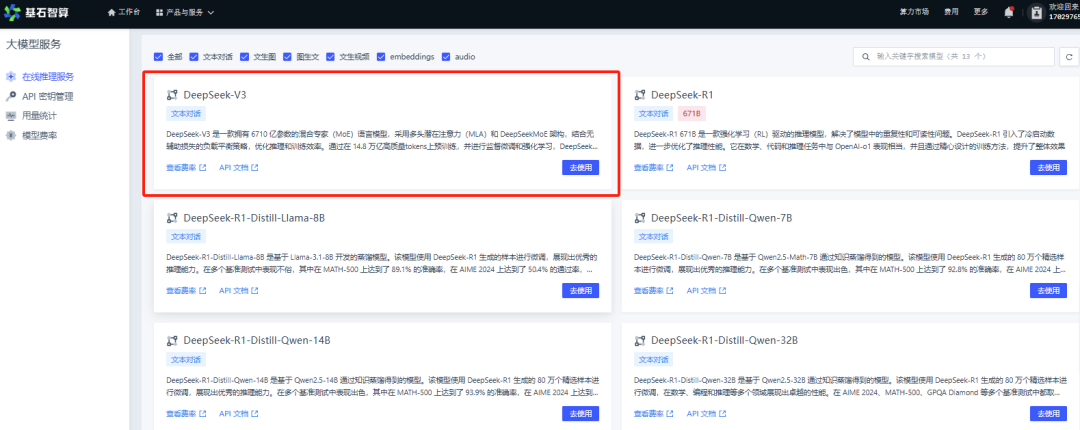The image size is (1080, 430).
Task: Toggle the audio filter checkbox
Action: click(x=446, y=57)
